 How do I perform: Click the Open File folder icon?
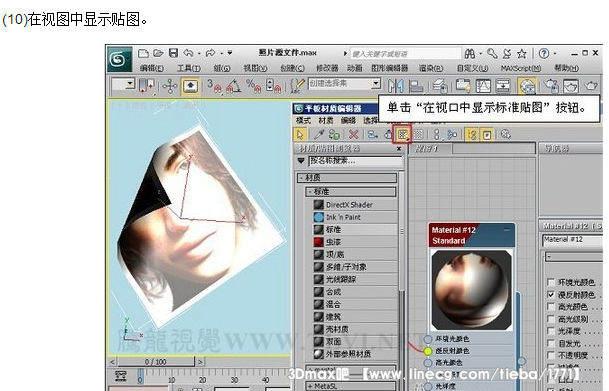point(158,53)
